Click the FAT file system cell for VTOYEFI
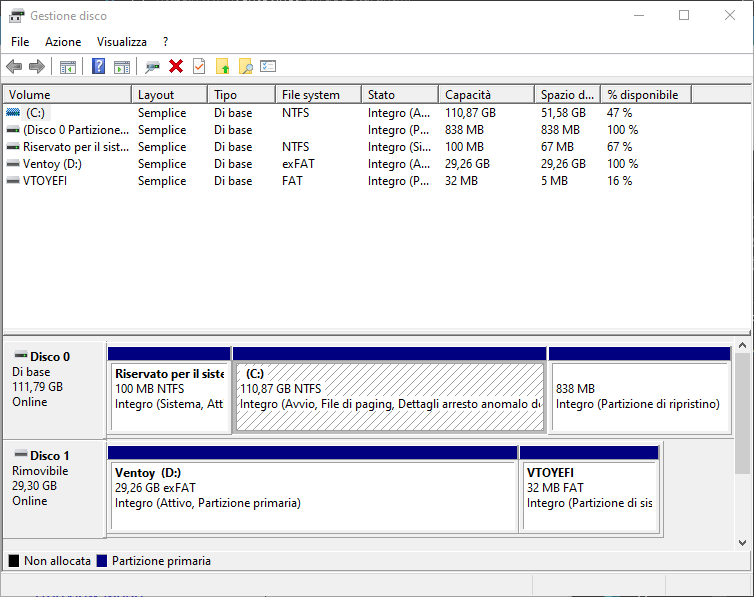 tap(292, 181)
